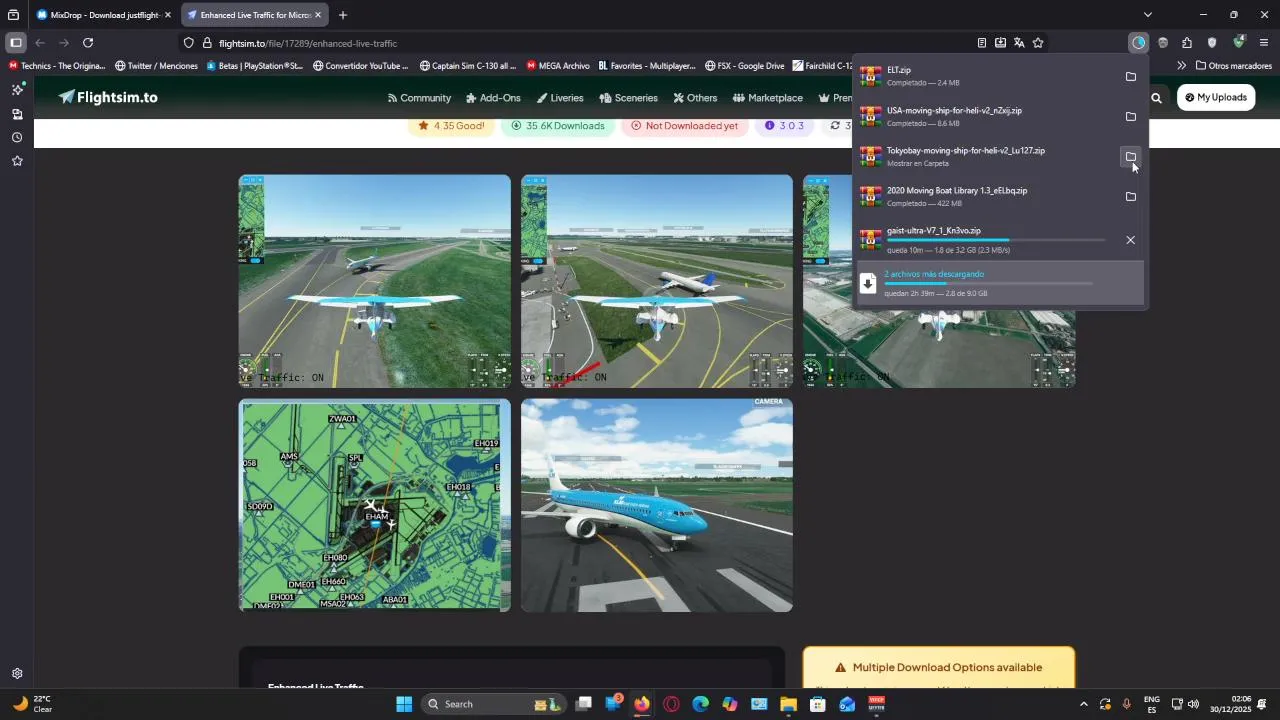Viewport: 1280px width, 720px height.
Task: Bookmark this page with the star
Action: coord(1038,43)
